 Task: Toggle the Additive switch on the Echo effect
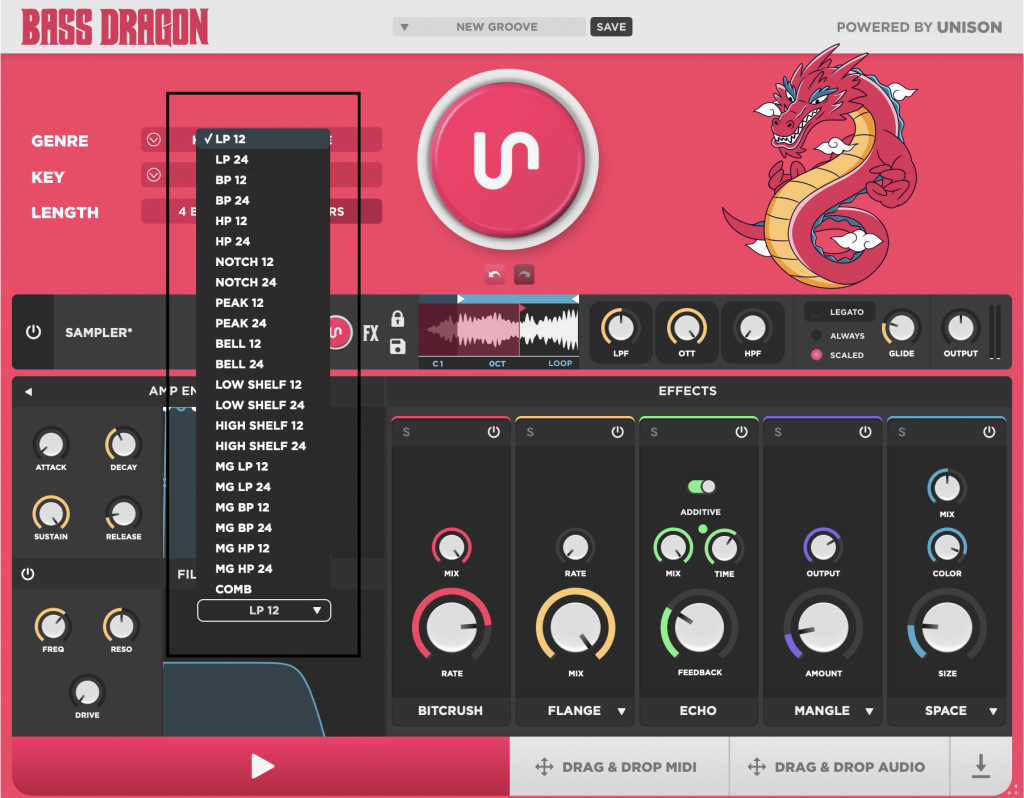(x=701, y=484)
